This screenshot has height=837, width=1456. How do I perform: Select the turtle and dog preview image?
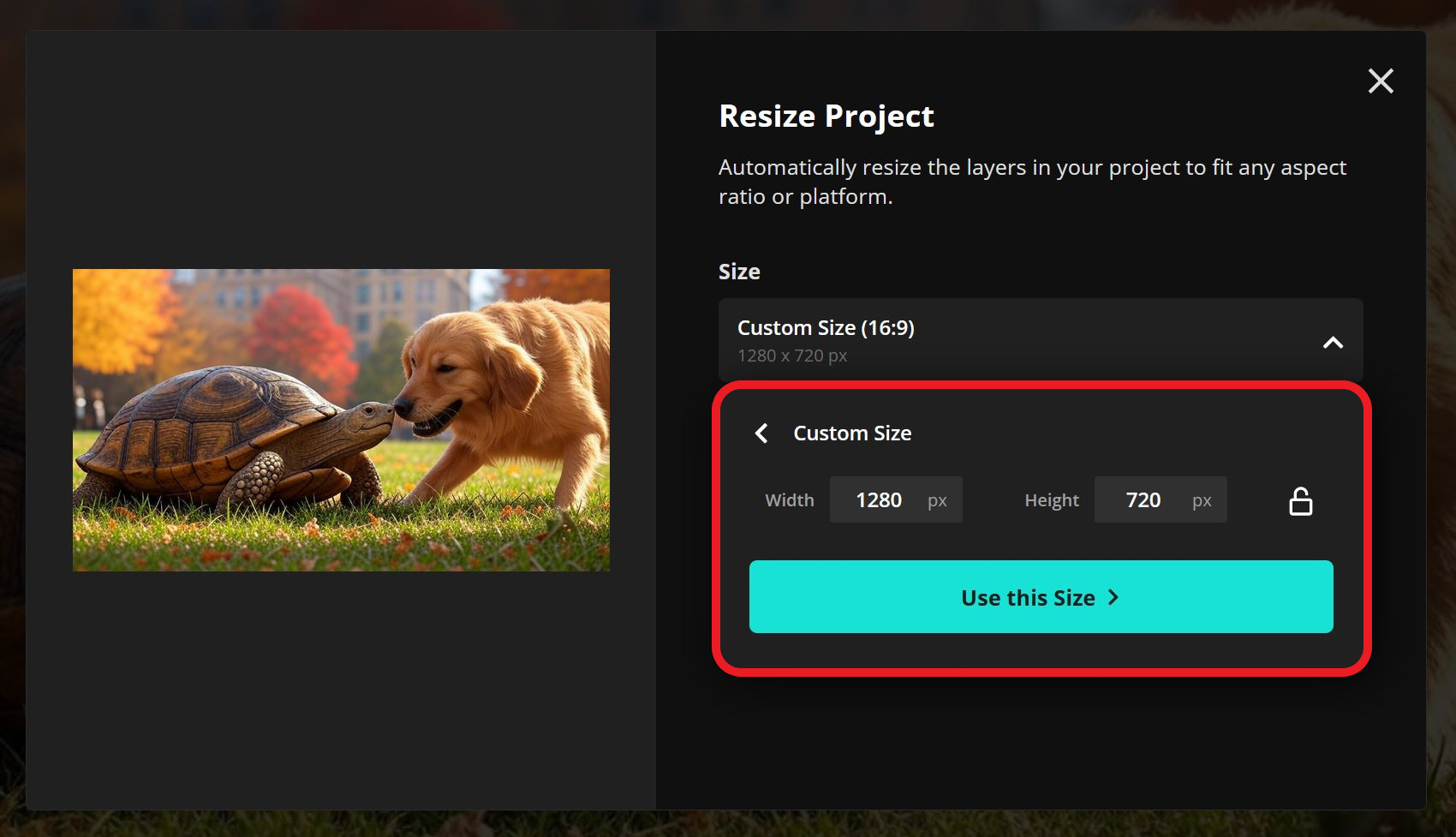point(341,419)
